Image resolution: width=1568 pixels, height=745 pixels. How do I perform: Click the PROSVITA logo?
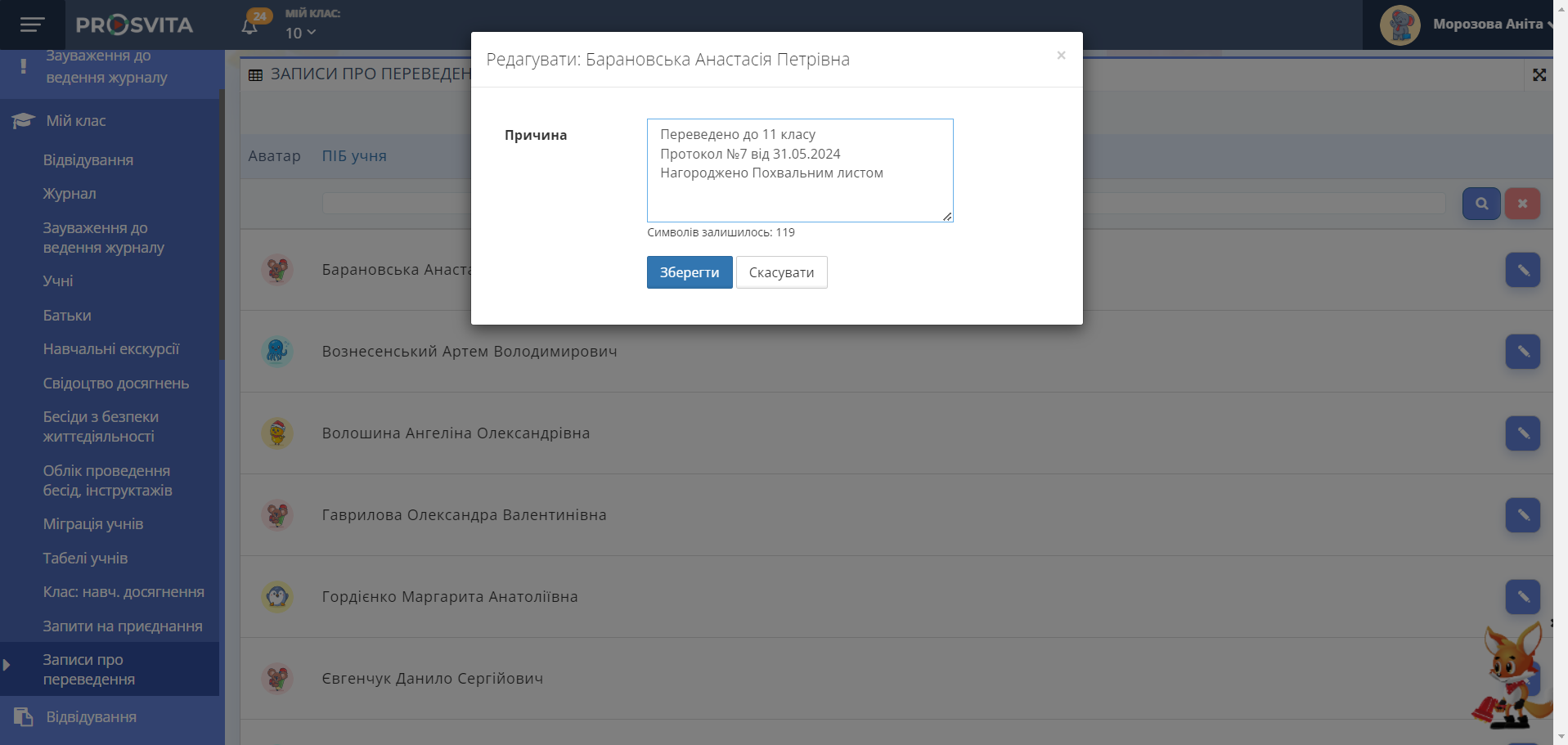tap(135, 25)
